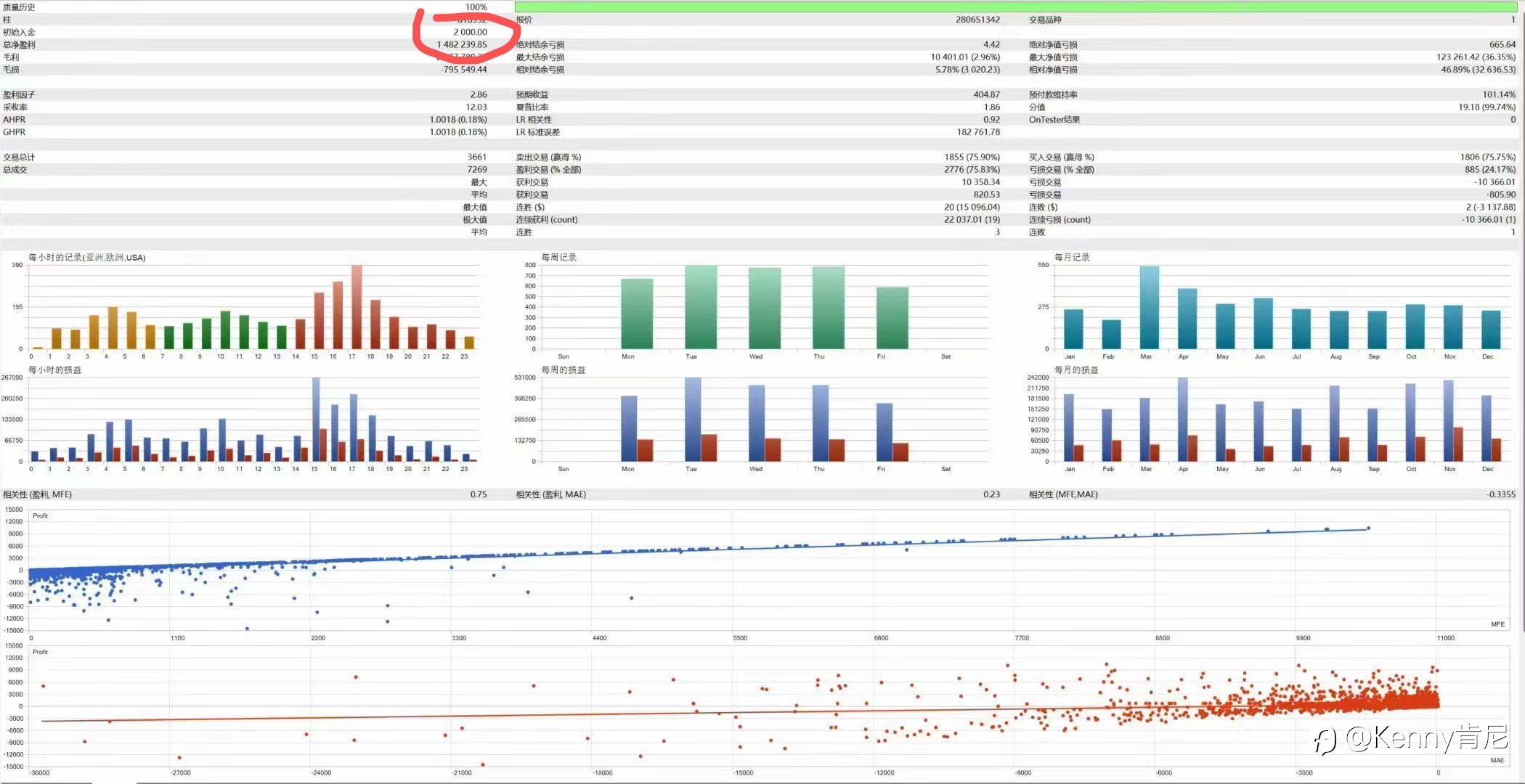The height and width of the screenshot is (784, 1525).
Task: Select the 夏普比率 value 1.86
Action: click(x=991, y=107)
